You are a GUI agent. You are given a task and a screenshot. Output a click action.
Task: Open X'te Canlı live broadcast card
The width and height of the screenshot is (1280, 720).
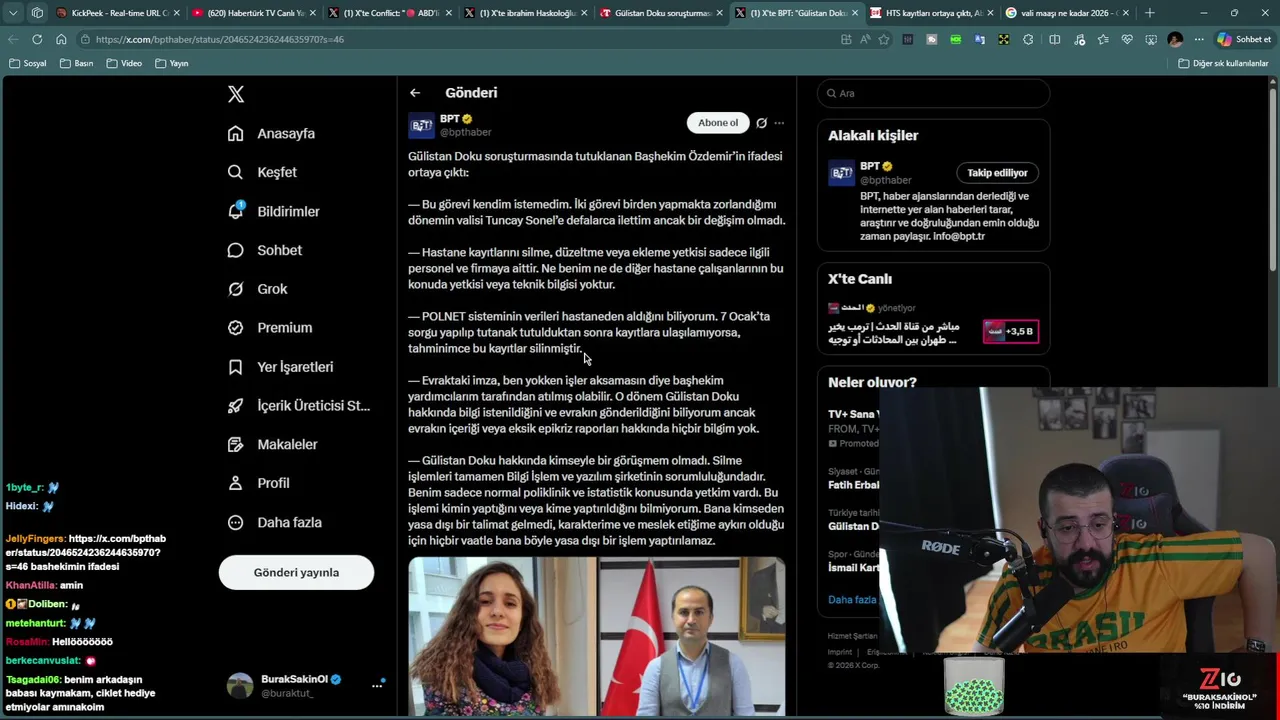click(x=934, y=326)
